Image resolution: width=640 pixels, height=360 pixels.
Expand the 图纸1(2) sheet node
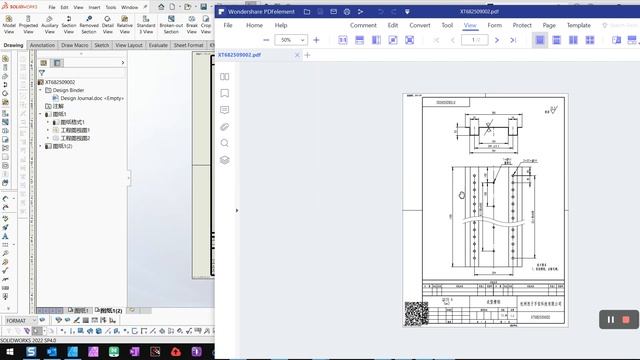click(x=40, y=146)
